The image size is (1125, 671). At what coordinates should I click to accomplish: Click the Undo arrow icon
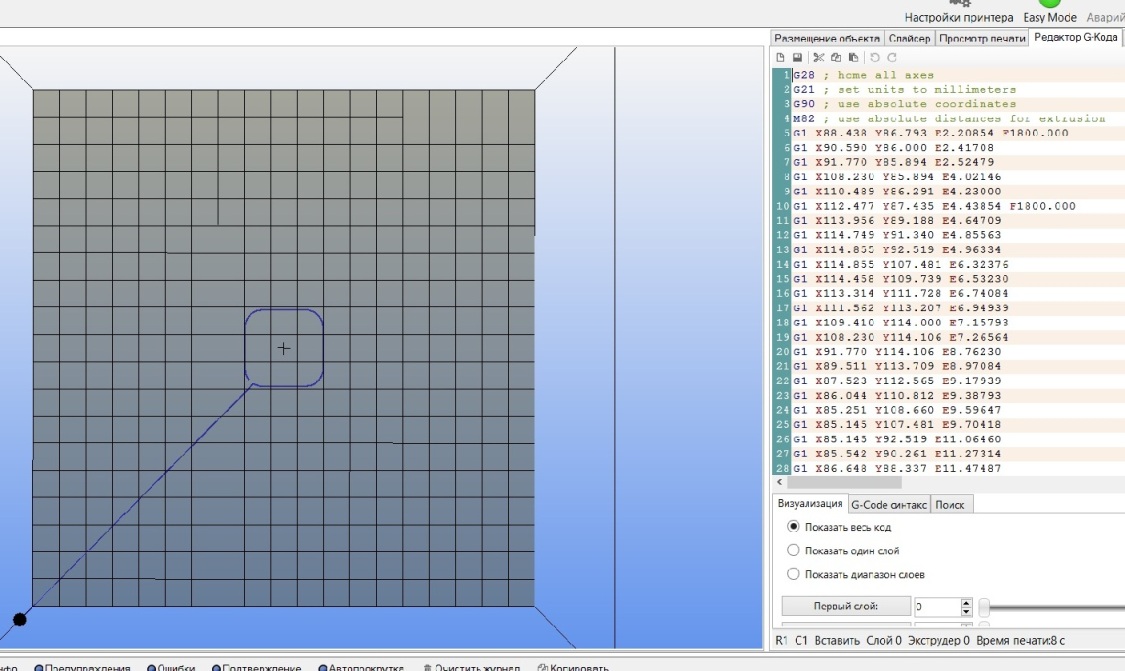point(875,58)
